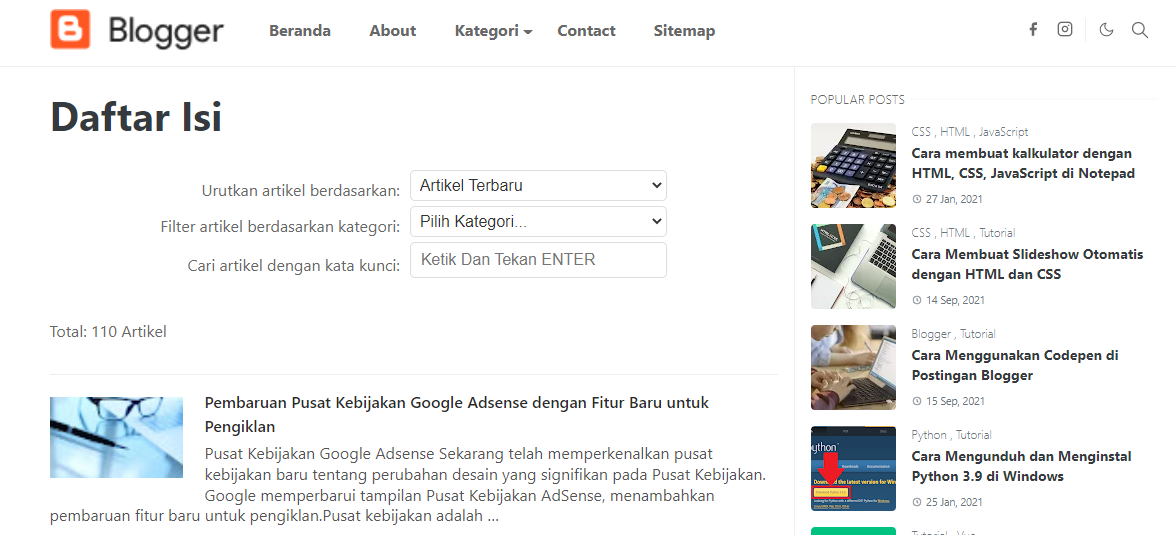The image size is (1176, 535).
Task: Click 'Python , Tutorial' category labels
Action: pyautogui.click(x=951, y=434)
